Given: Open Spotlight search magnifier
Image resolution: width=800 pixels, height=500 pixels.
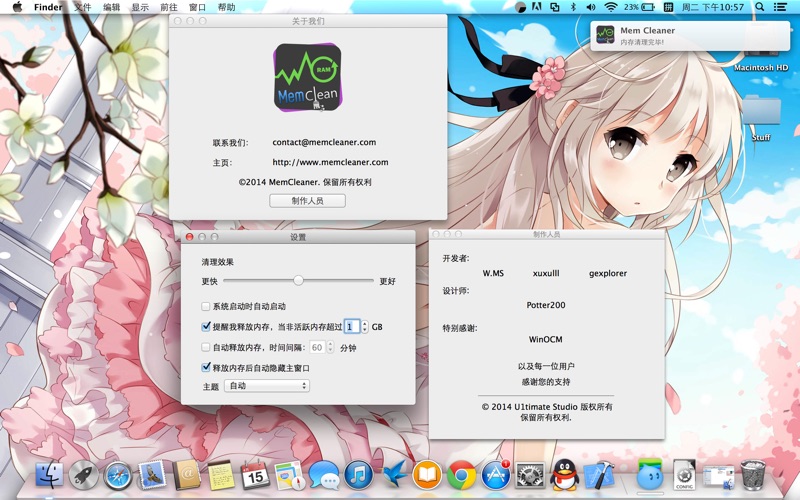Looking at the screenshot, I should coord(760,7).
